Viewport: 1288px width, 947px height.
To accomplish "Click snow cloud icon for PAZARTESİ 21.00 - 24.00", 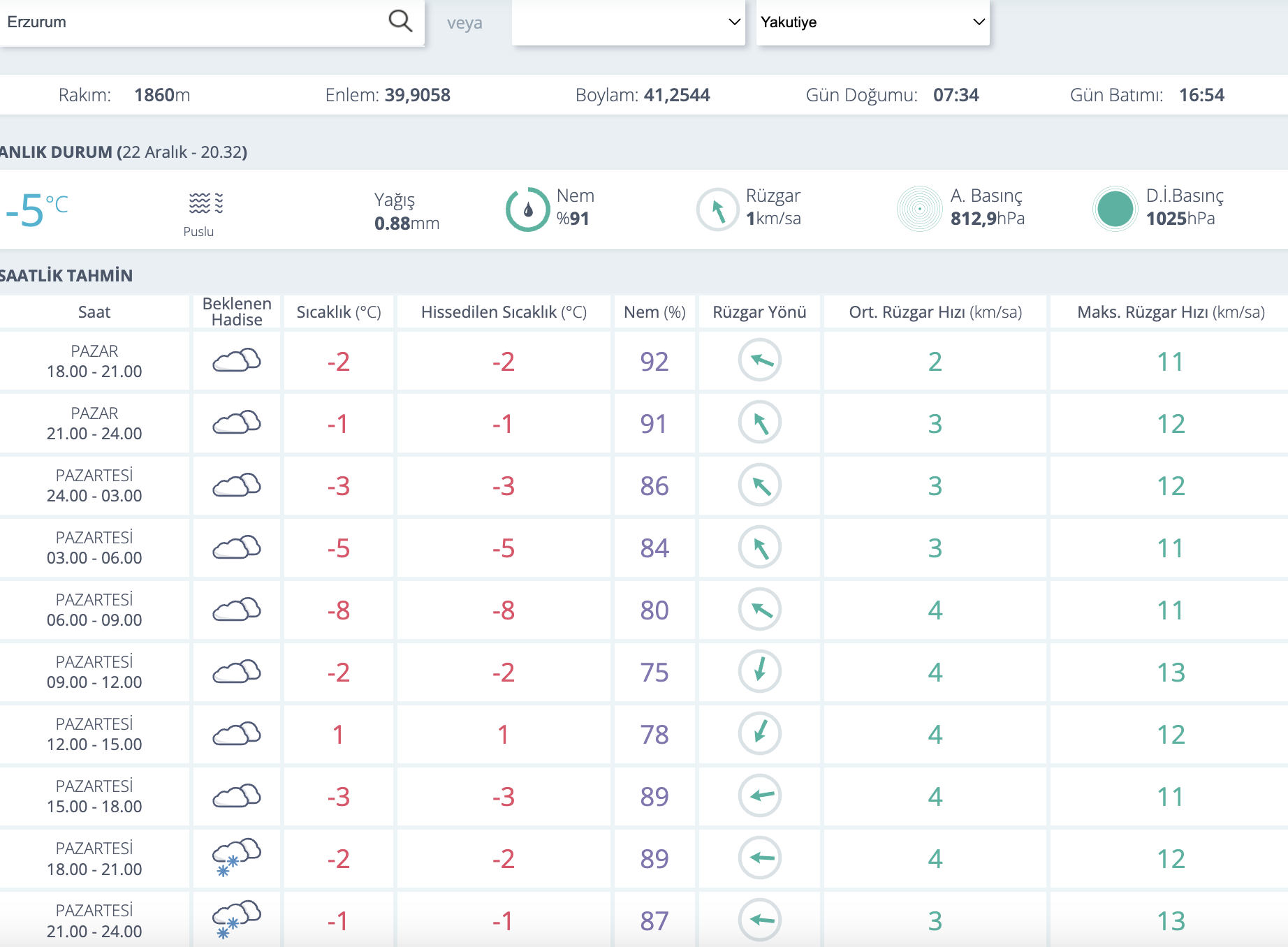I will pyautogui.click(x=237, y=920).
